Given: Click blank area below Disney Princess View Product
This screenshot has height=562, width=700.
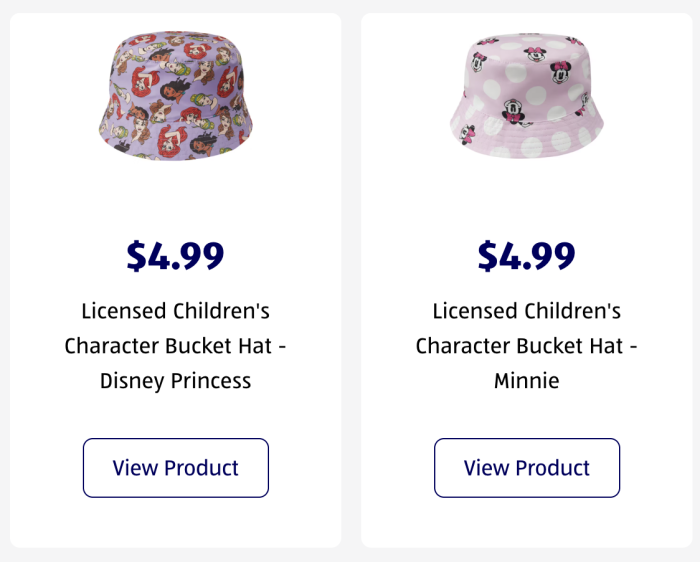Looking at the screenshot, I should click(x=175, y=522).
